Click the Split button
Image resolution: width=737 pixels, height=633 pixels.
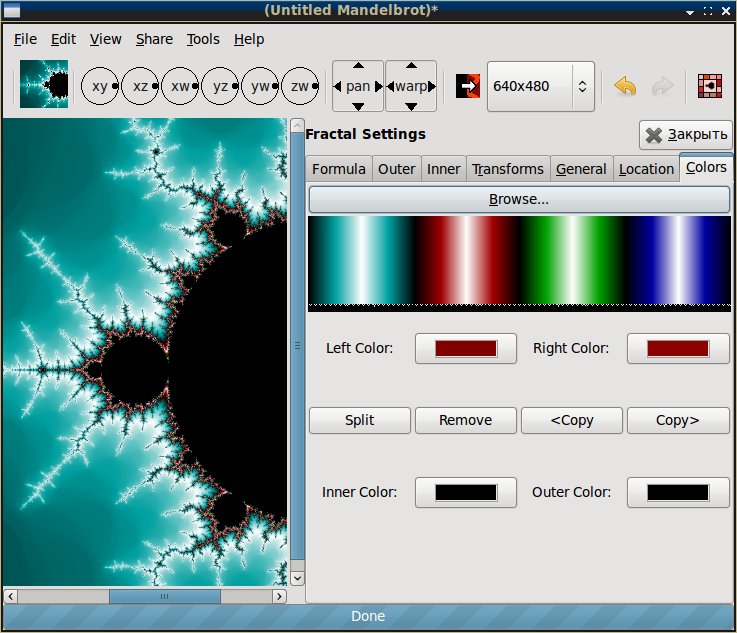tap(360, 420)
